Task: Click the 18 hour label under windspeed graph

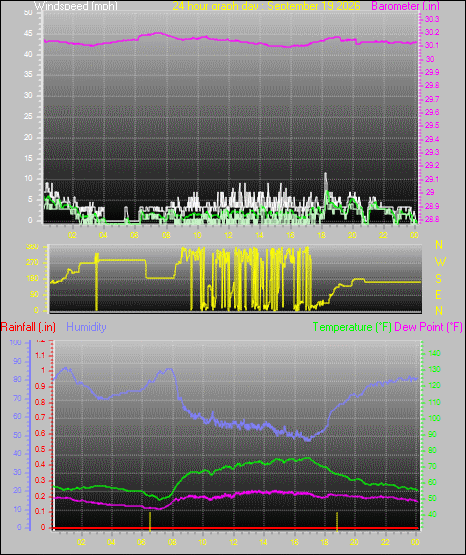Action: click(321, 235)
